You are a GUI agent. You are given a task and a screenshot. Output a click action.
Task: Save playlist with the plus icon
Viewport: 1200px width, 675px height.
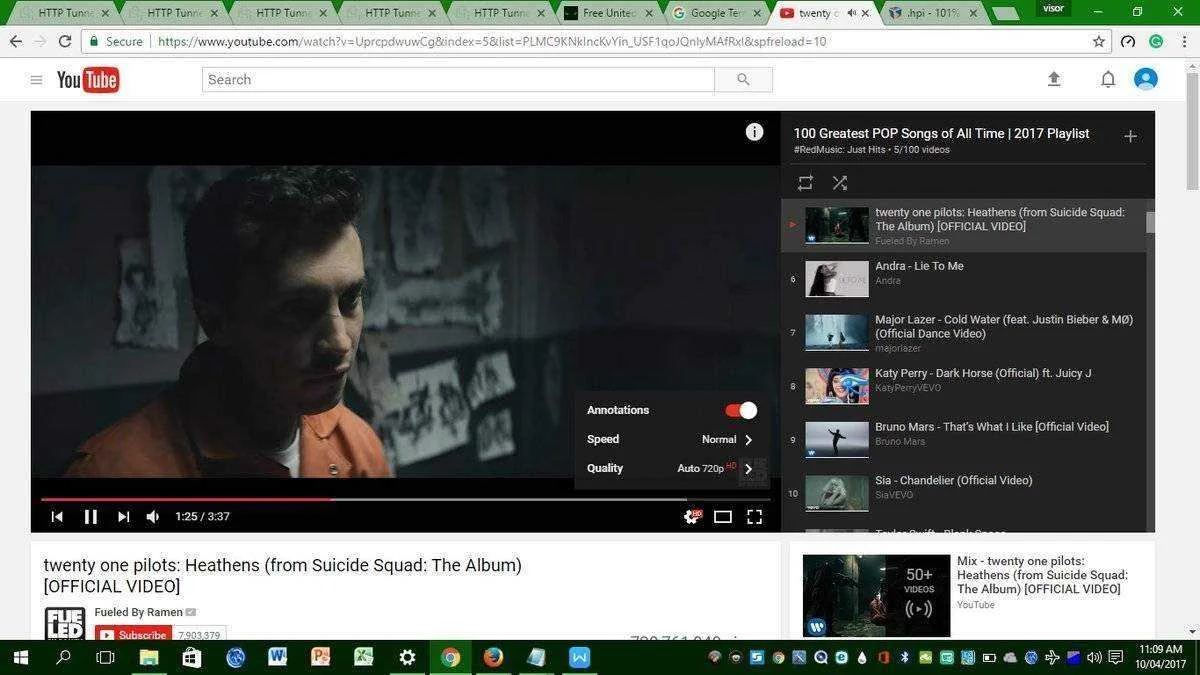1130,136
